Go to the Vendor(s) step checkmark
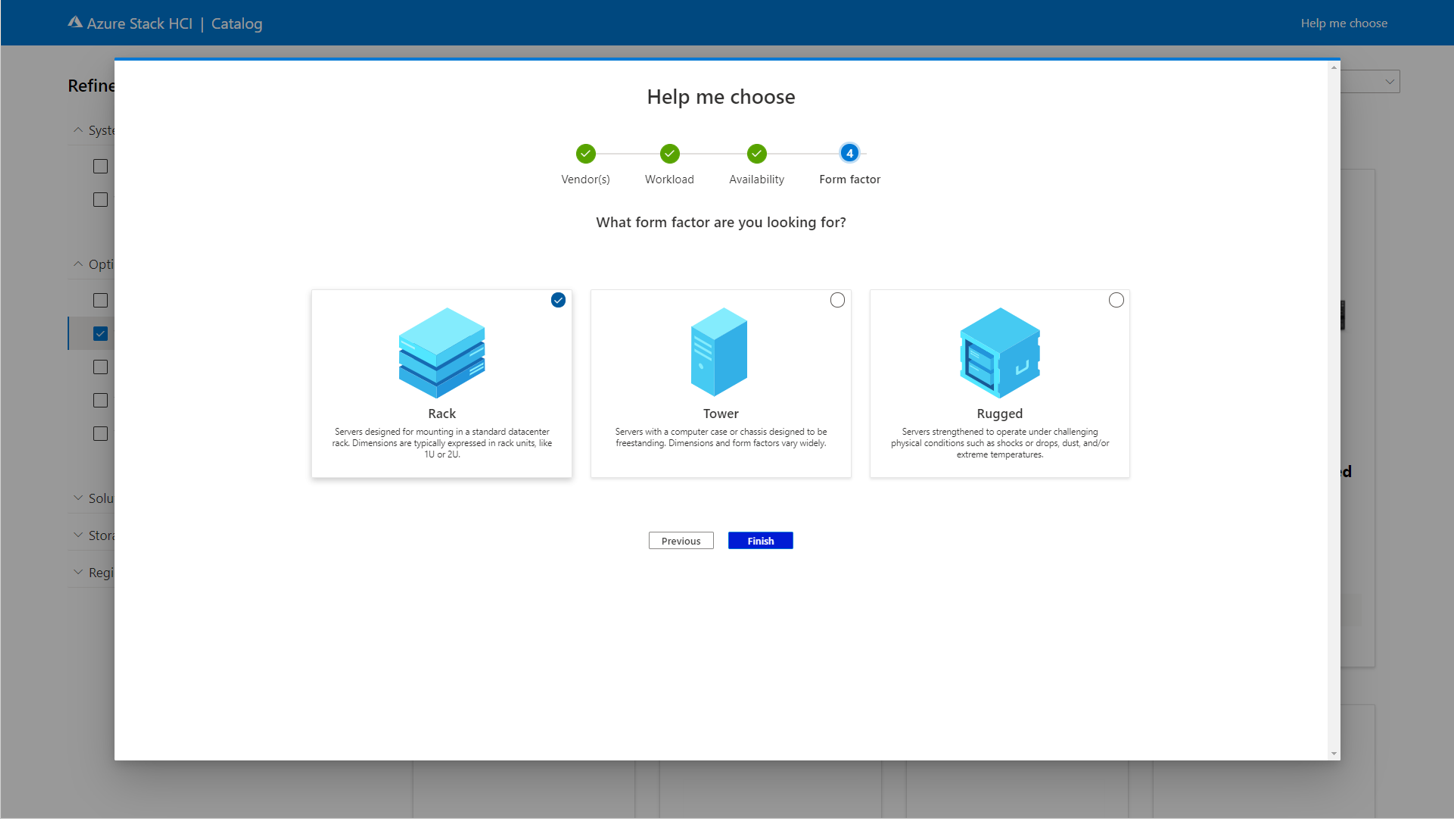1454x819 pixels. coord(586,153)
